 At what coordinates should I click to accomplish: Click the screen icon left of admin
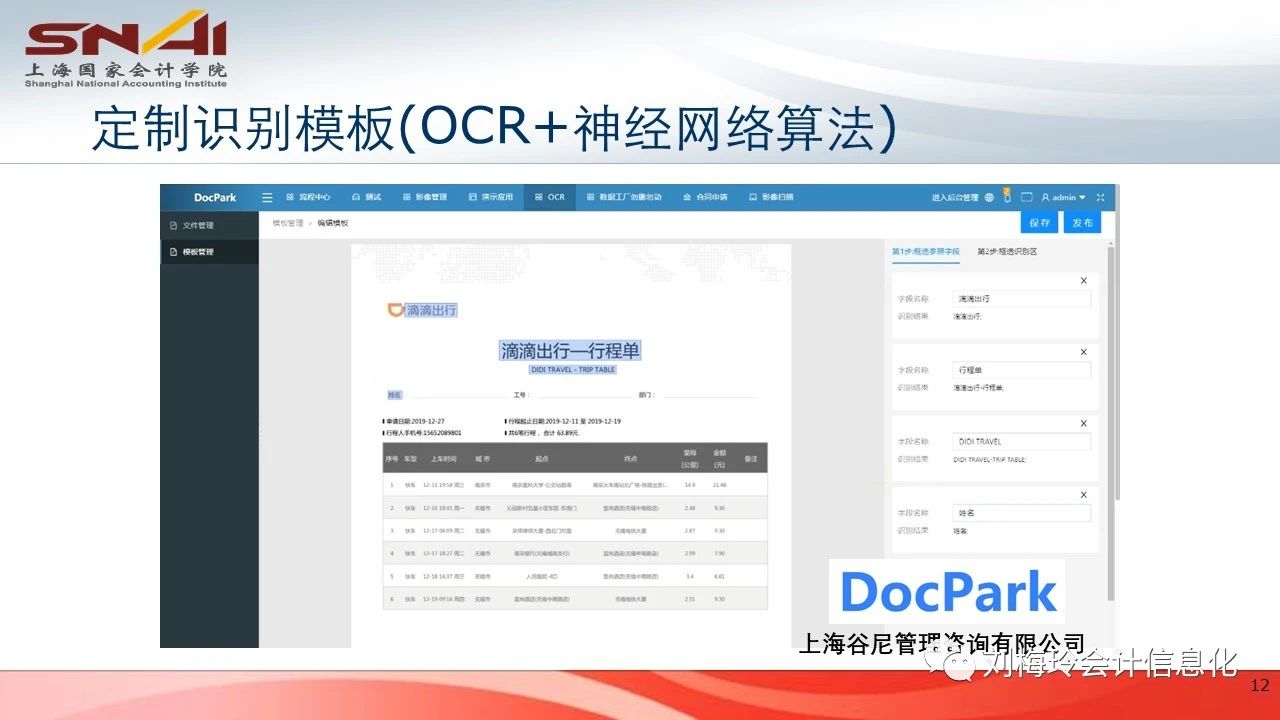(1026, 198)
